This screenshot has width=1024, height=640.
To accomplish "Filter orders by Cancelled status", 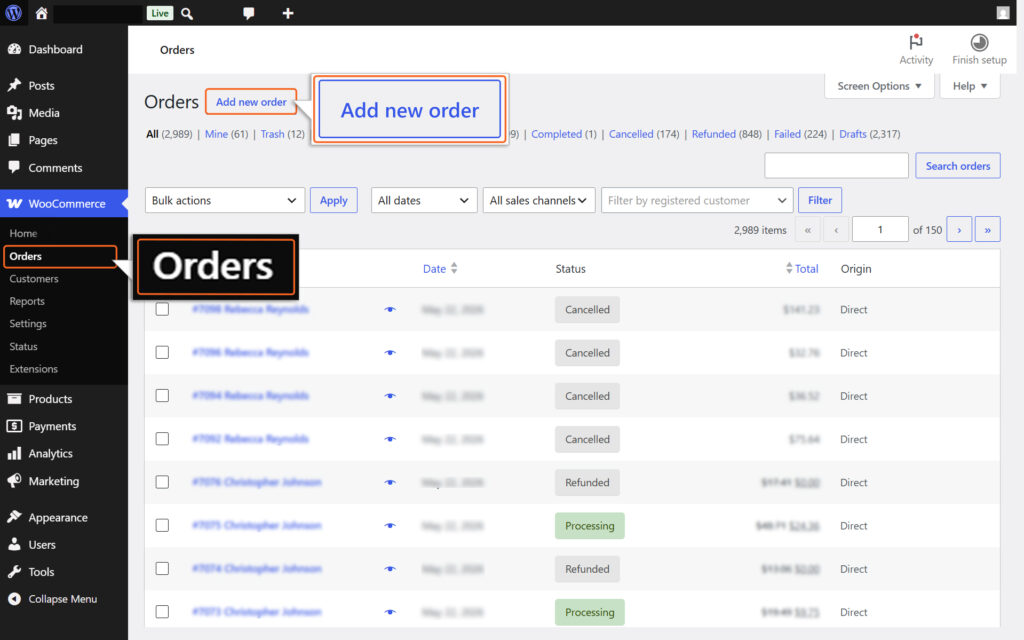I will (631, 134).
